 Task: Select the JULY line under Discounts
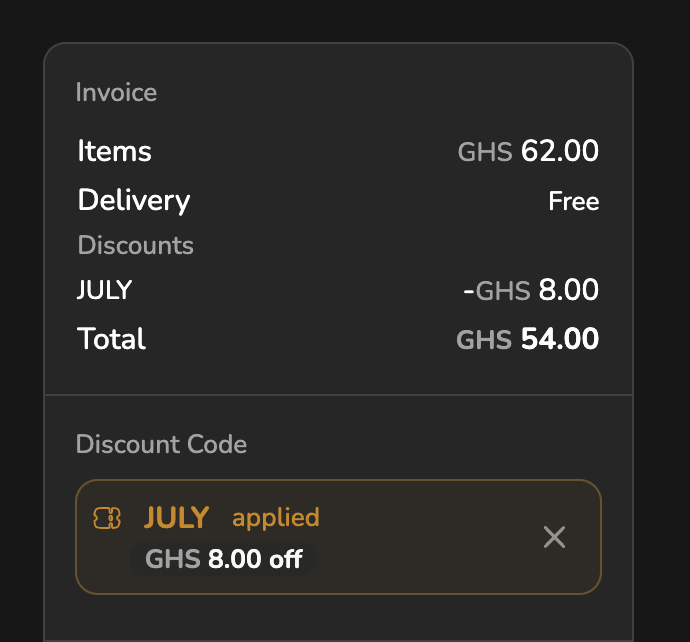pyautogui.click(x=105, y=291)
